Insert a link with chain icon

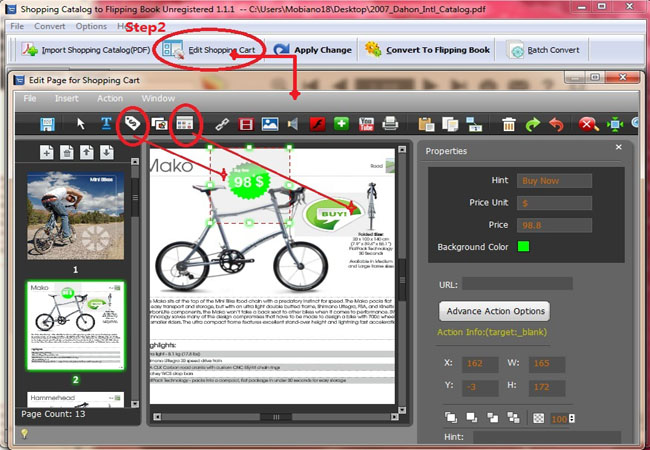click(222, 124)
